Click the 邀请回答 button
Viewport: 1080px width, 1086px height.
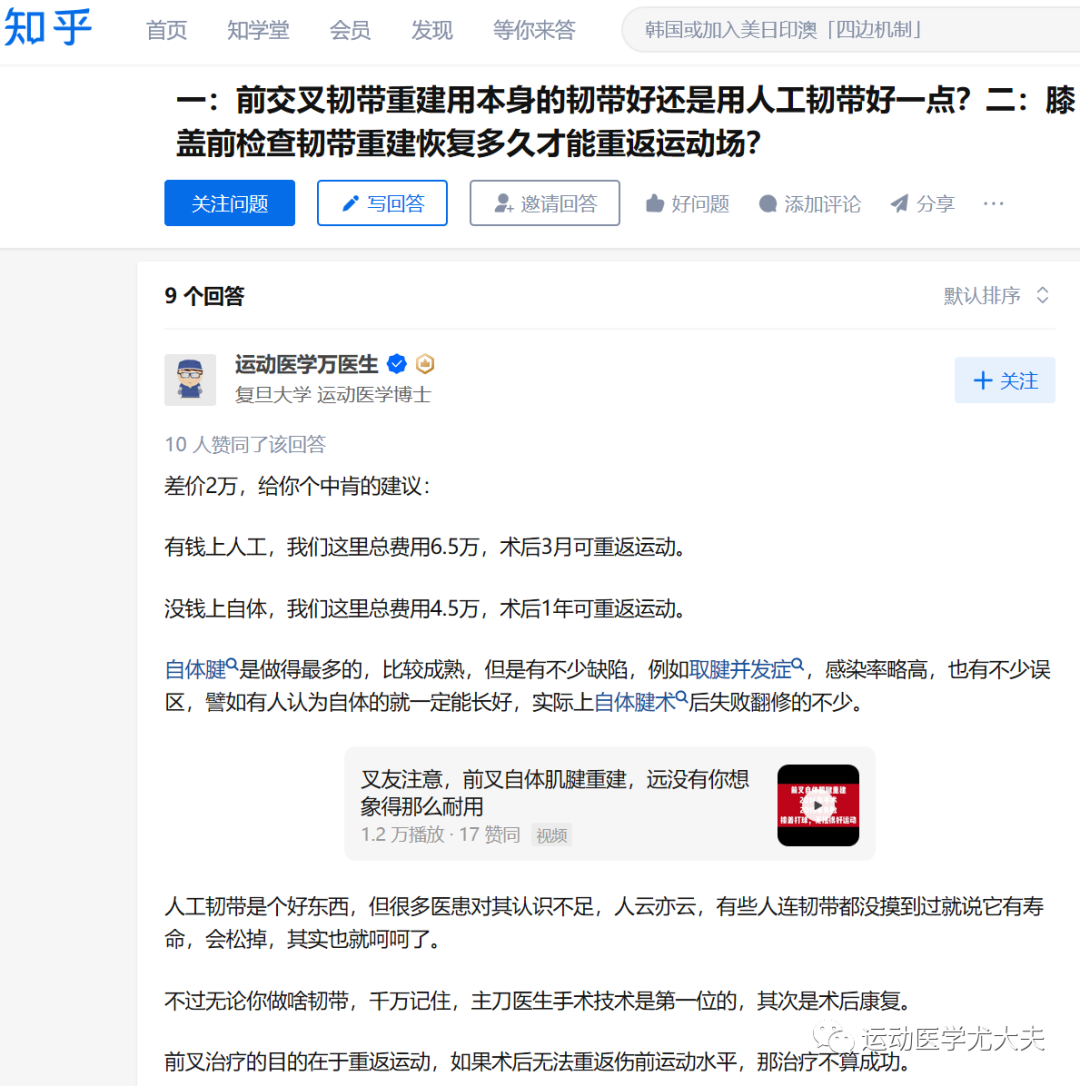[545, 203]
